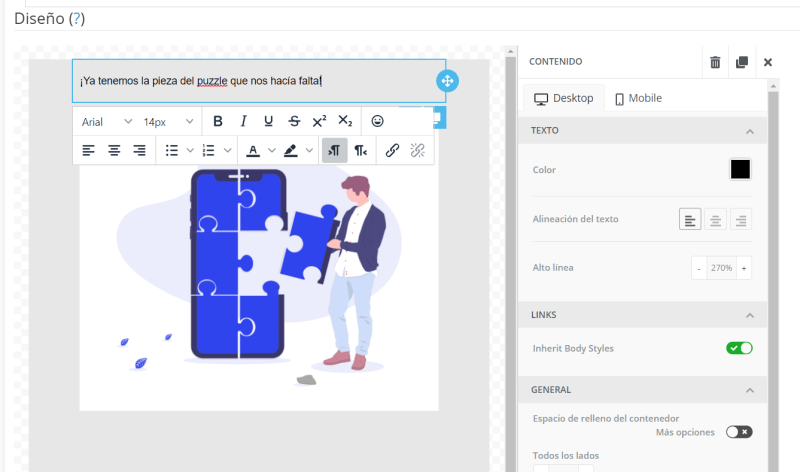800x472 pixels.
Task: Open numbered list style options arrow
Action: (228, 151)
